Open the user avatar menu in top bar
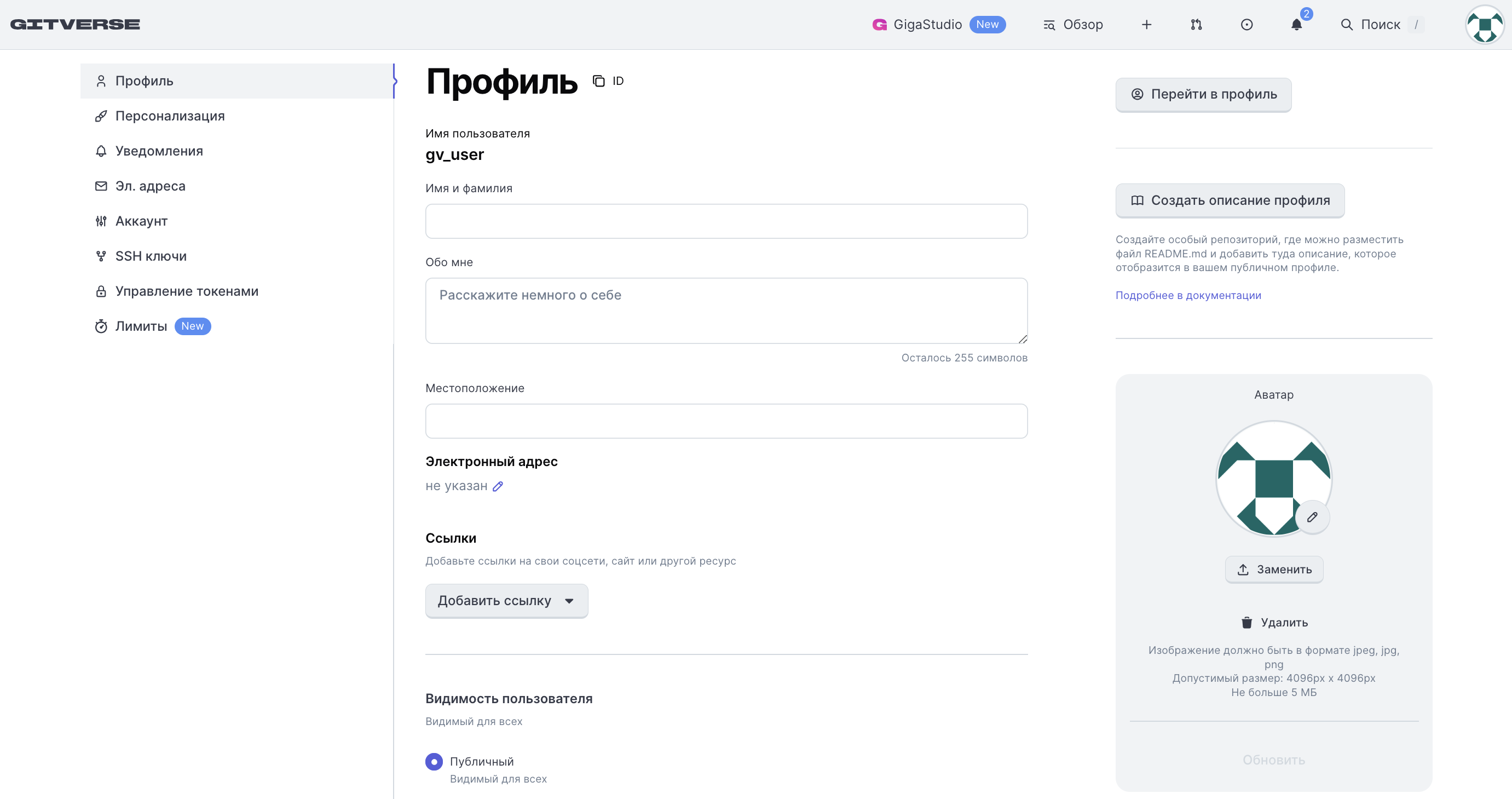 click(1484, 25)
